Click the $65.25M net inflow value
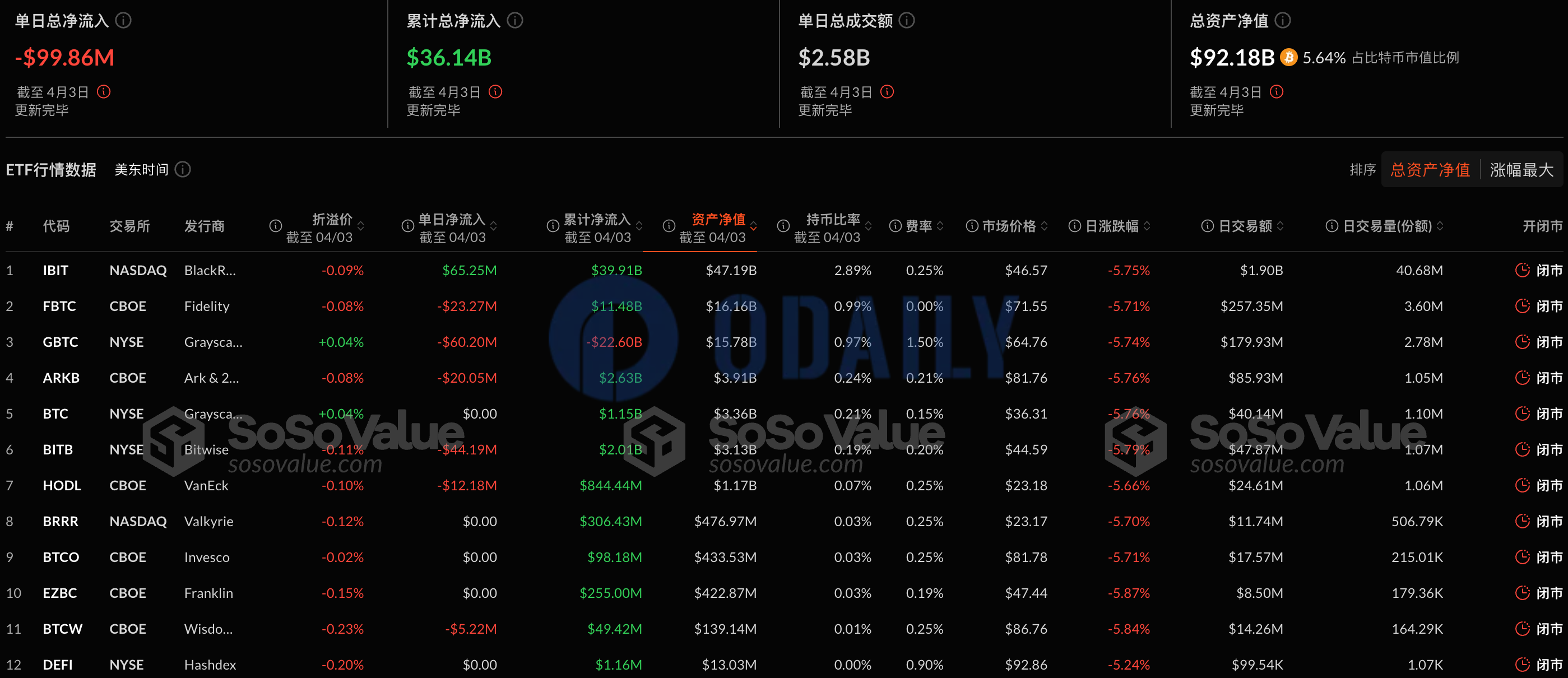Screen dimensions: 1568x678 [x=469, y=270]
